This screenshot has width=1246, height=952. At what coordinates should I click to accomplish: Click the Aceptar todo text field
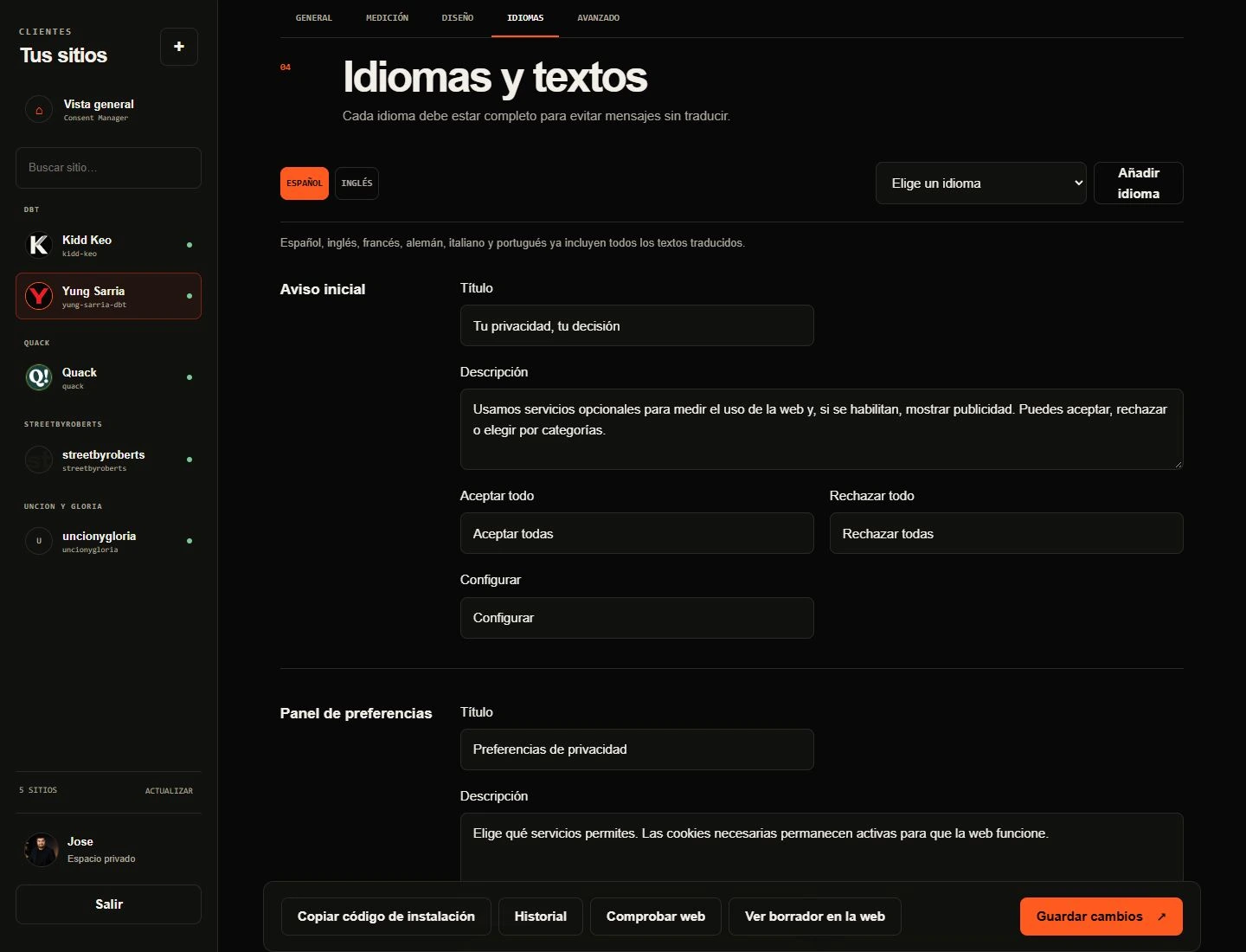point(637,533)
